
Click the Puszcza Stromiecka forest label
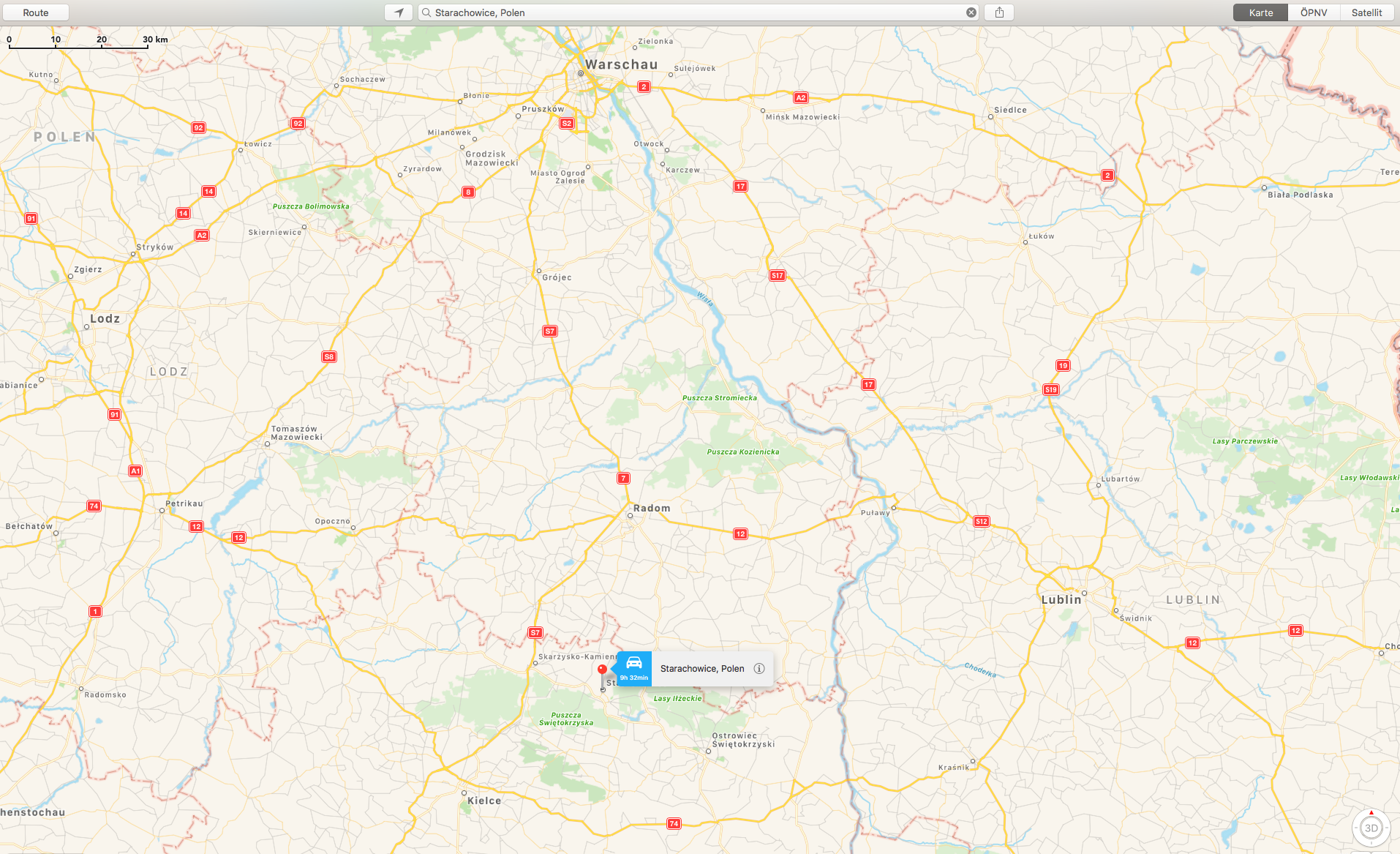pos(719,398)
